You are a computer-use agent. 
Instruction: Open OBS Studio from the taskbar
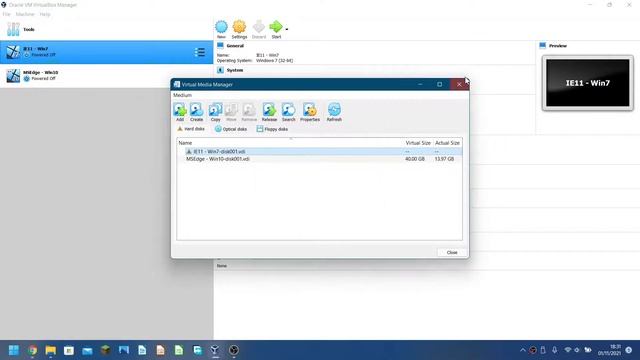(x=233, y=350)
